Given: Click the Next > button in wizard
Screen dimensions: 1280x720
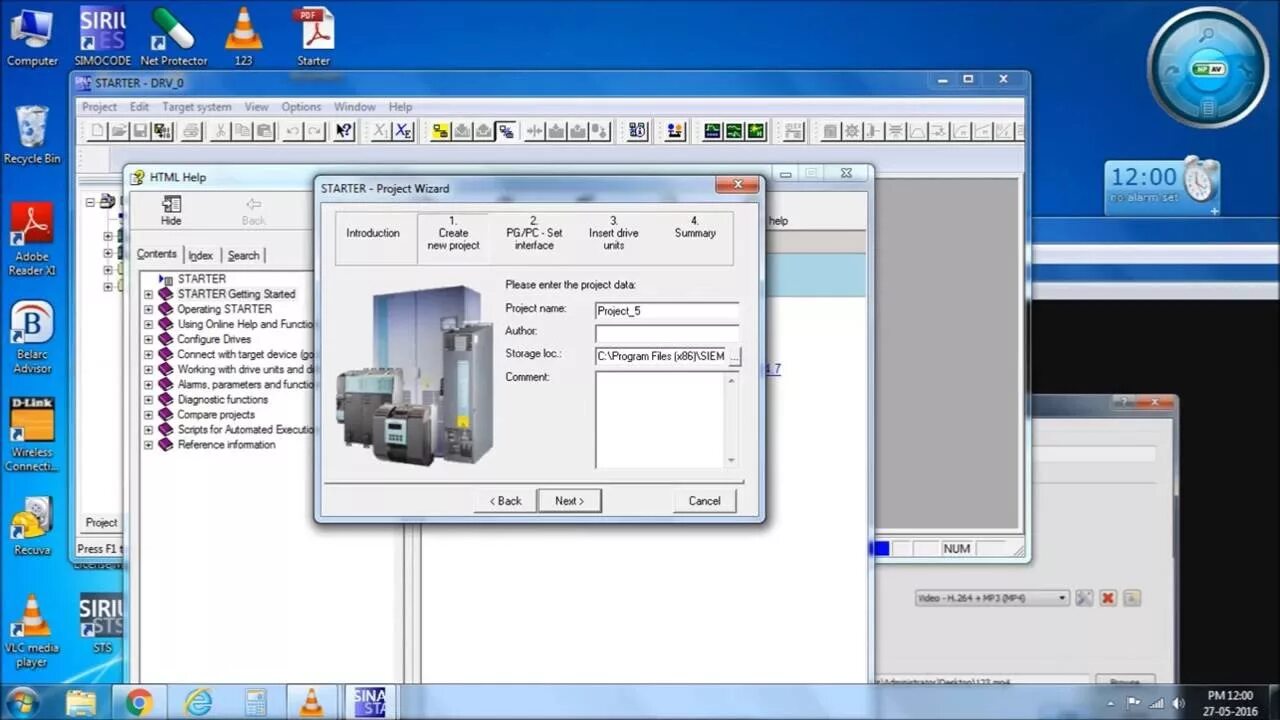Looking at the screenshot, I should pyautogui.click(x=569, y=501).
